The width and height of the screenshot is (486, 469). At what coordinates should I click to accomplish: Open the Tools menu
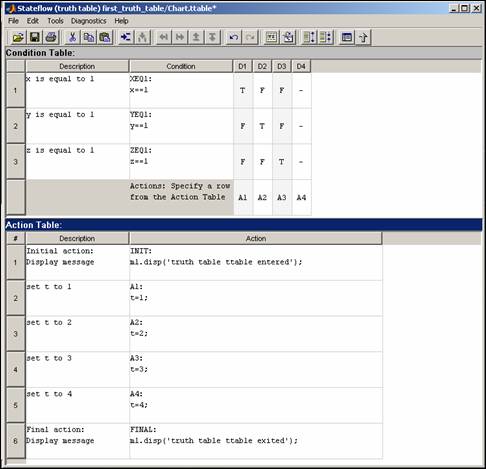(x=55, y=21)
